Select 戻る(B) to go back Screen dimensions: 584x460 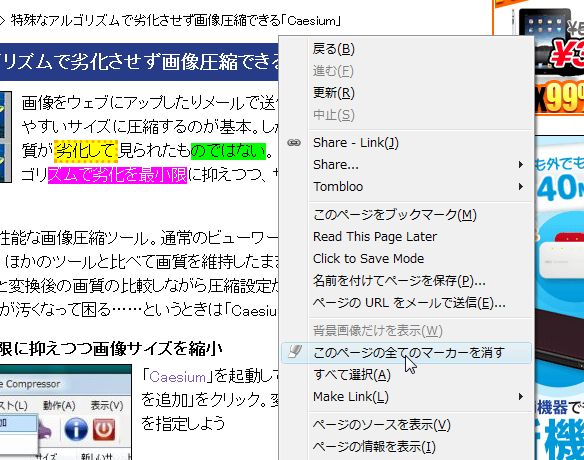[x=333, y=49]
